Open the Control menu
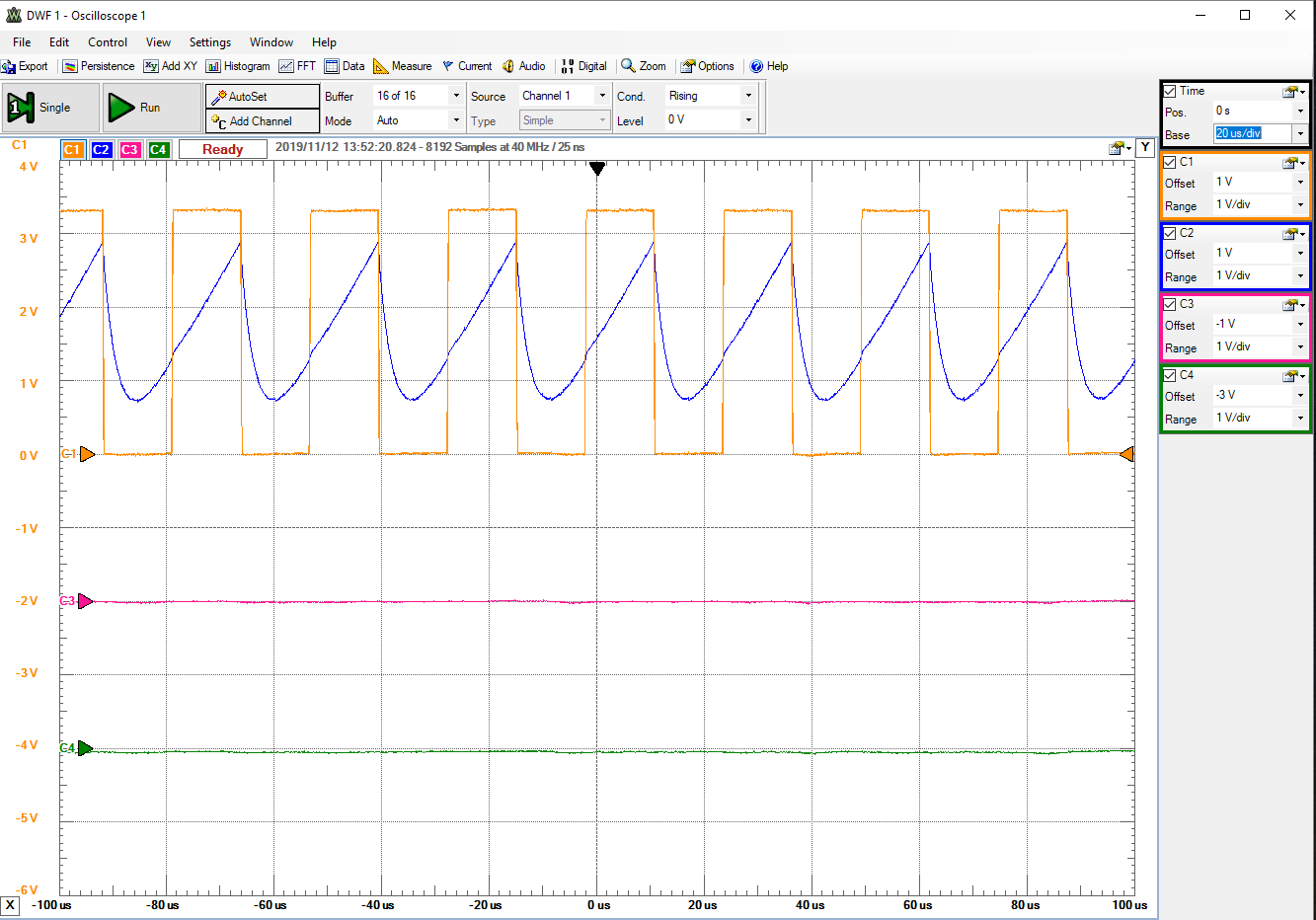 pyautogui.click(x=107, y=42)
